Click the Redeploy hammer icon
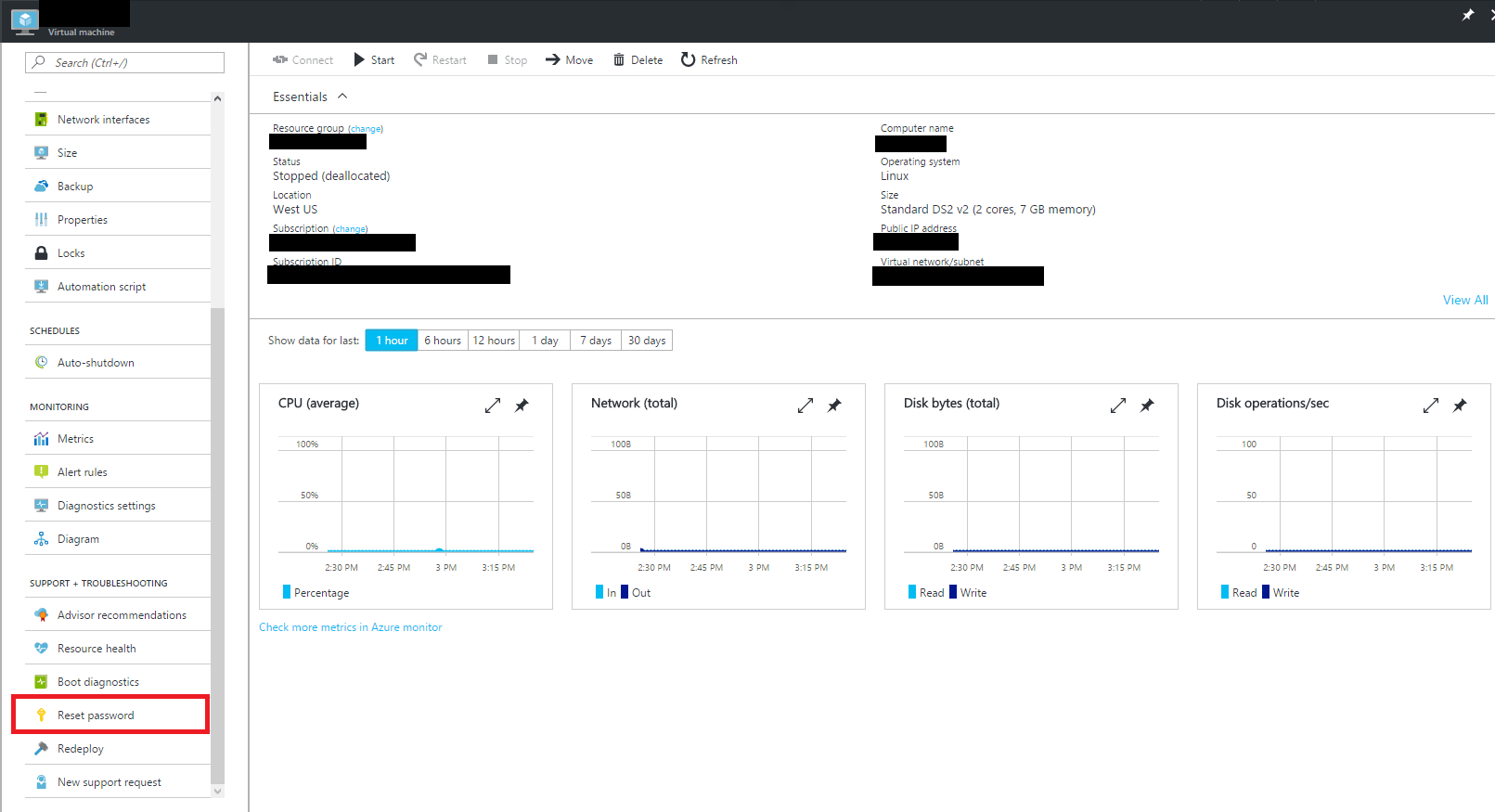 pos(41,749)
